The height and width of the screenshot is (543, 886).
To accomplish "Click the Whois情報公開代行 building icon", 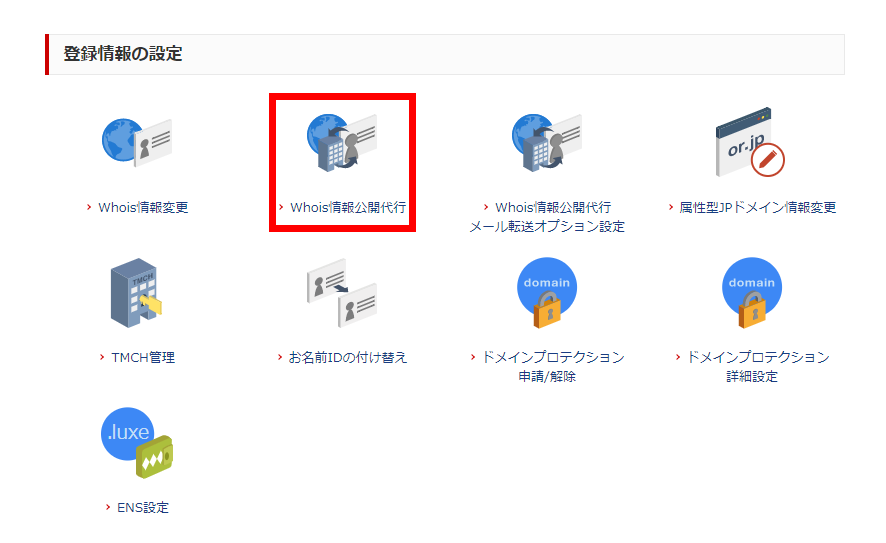I will coord(342,142).
